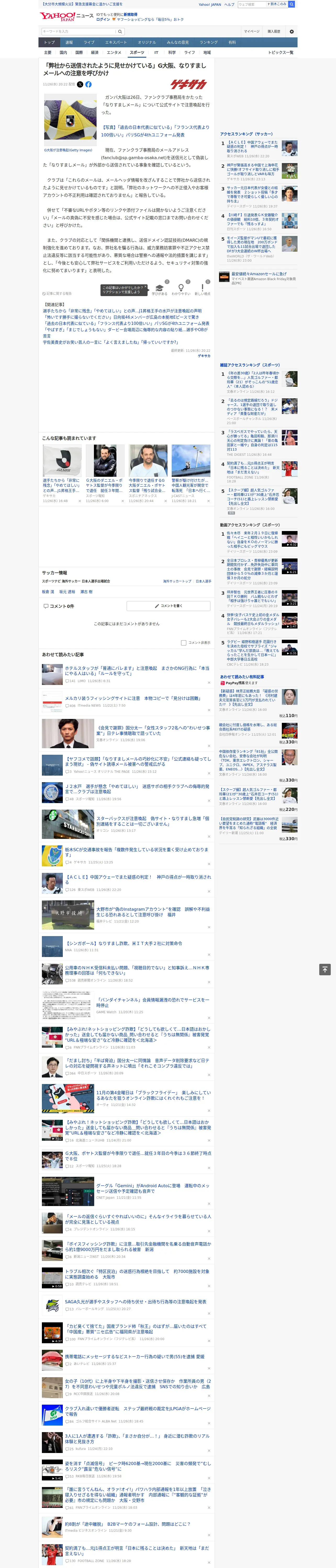Click the コメントを書く button
Screen dimensions: 336x1568
(x=169, y=606)
